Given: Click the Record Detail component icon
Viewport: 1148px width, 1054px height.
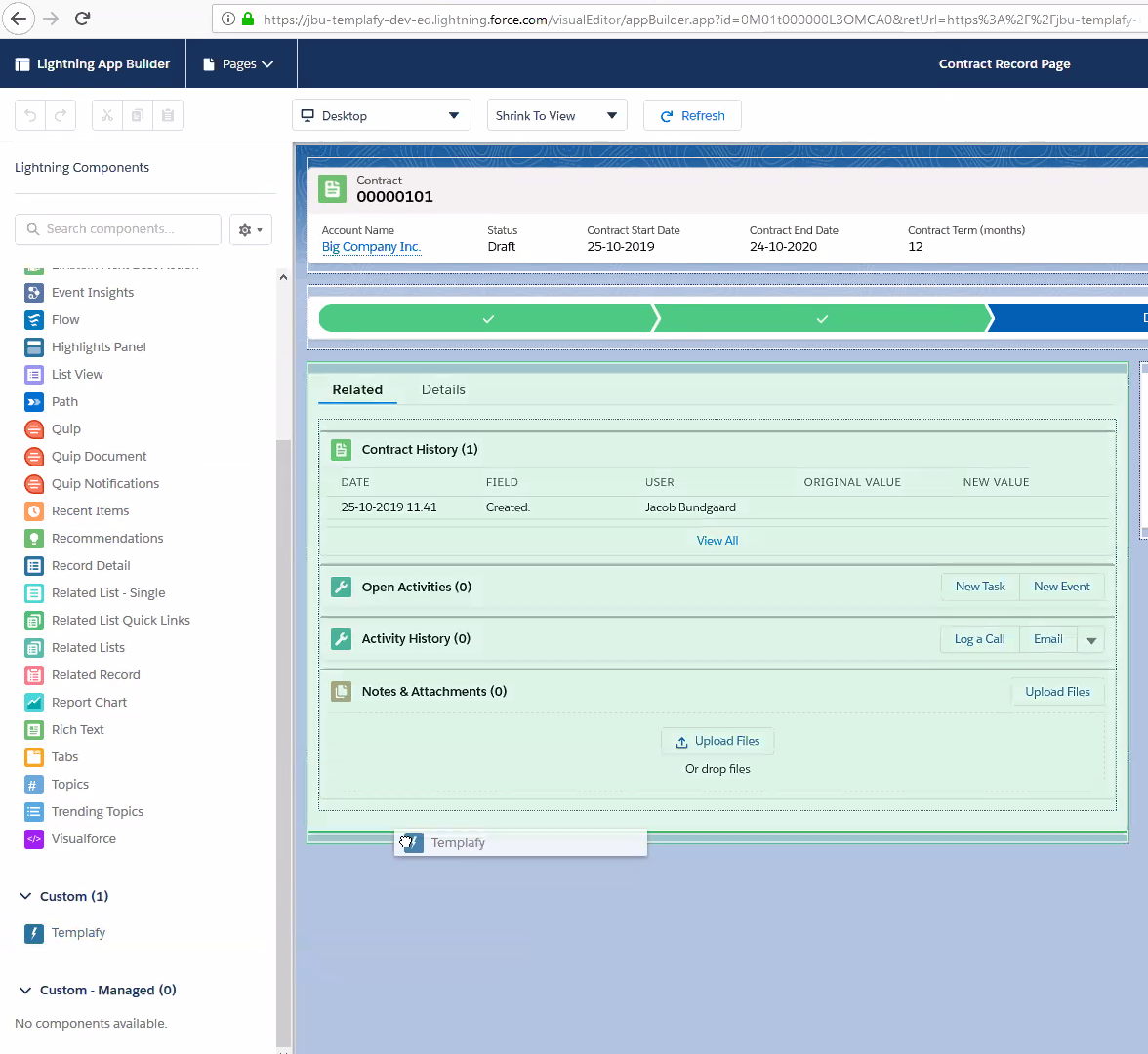Looking at the screenshot, I should tap(33, 566).
